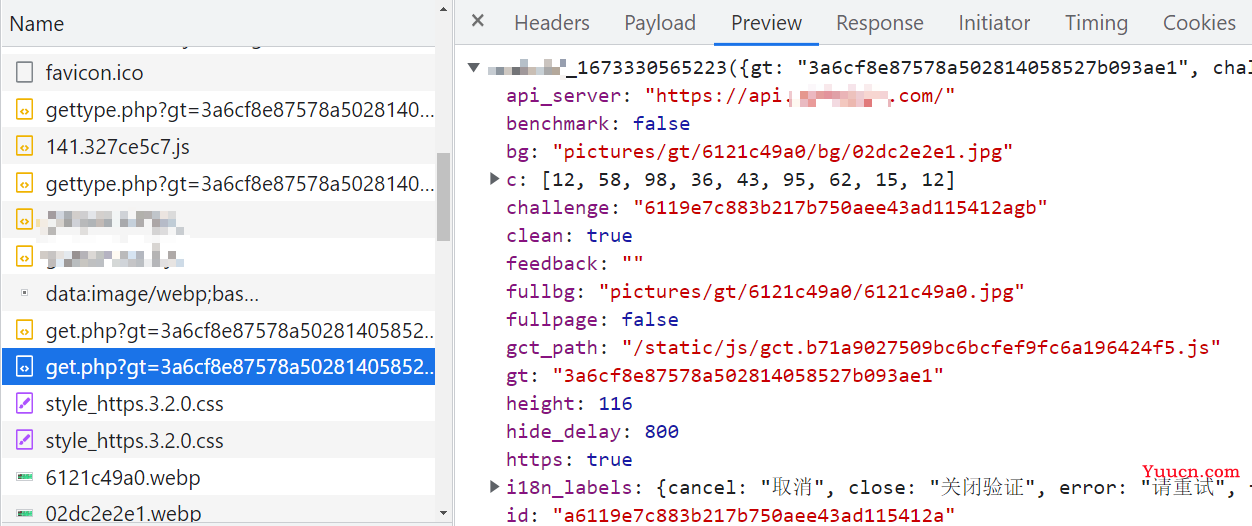The height and width of the screenshot is (526, 1252).
Task: Select the Timing tab
Action: point(1095,23)
